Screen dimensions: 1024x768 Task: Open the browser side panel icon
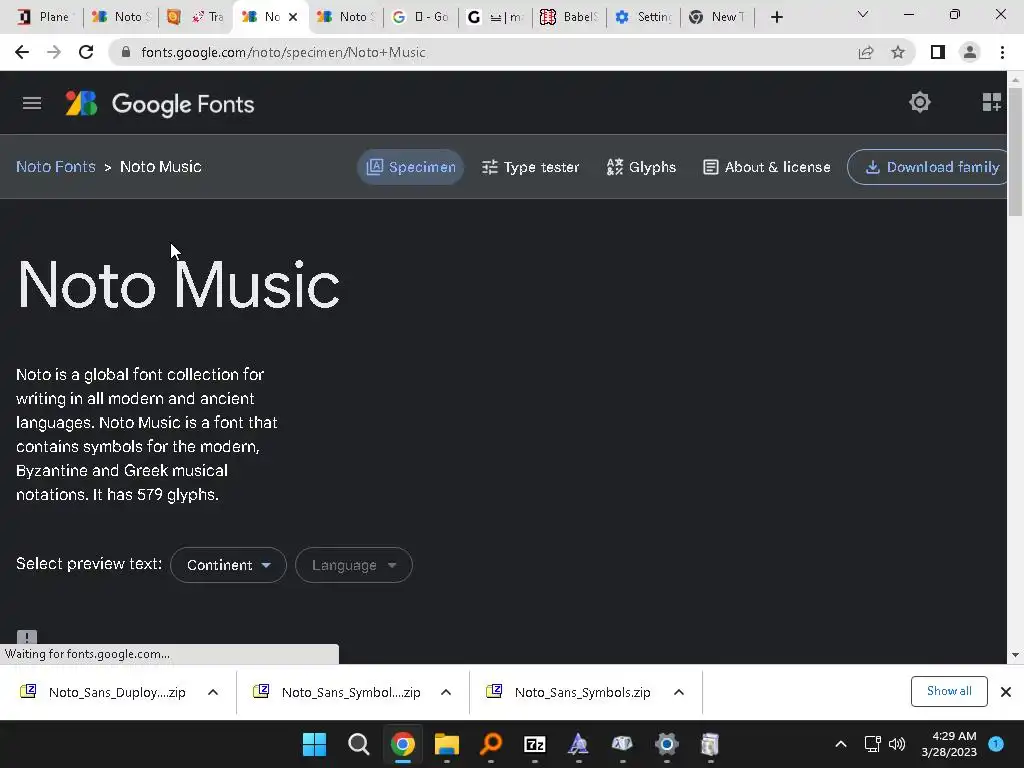click(938, 52)
